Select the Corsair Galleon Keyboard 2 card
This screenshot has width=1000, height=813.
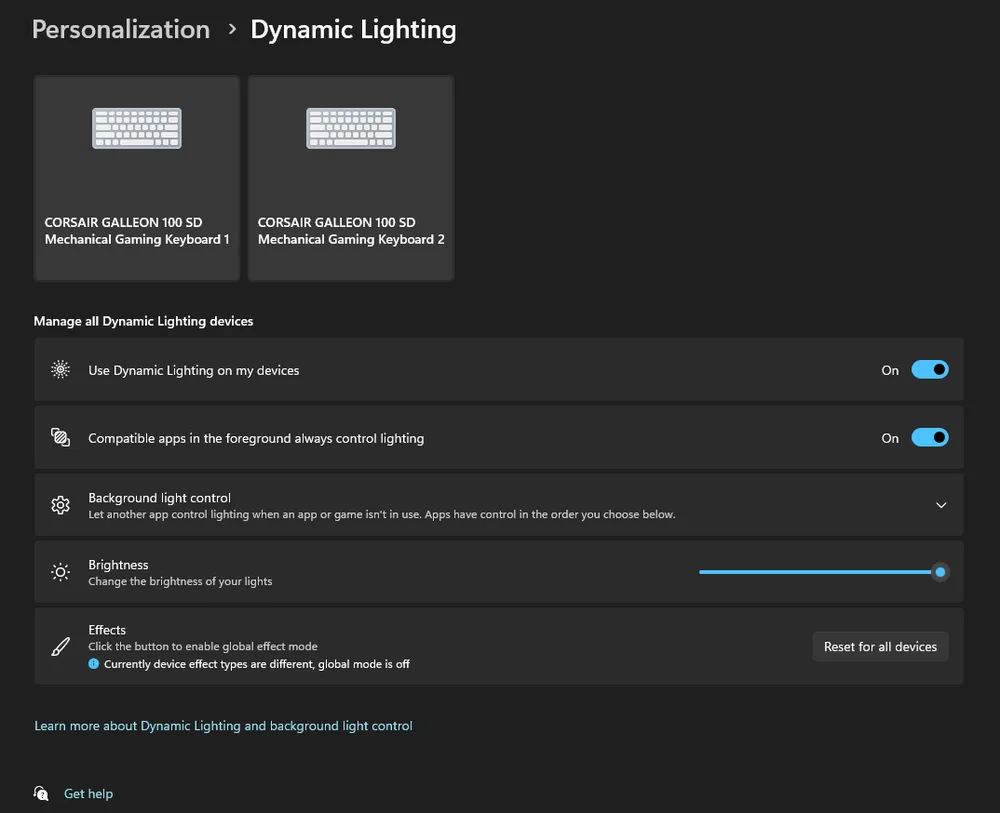[x=350, y=178]
